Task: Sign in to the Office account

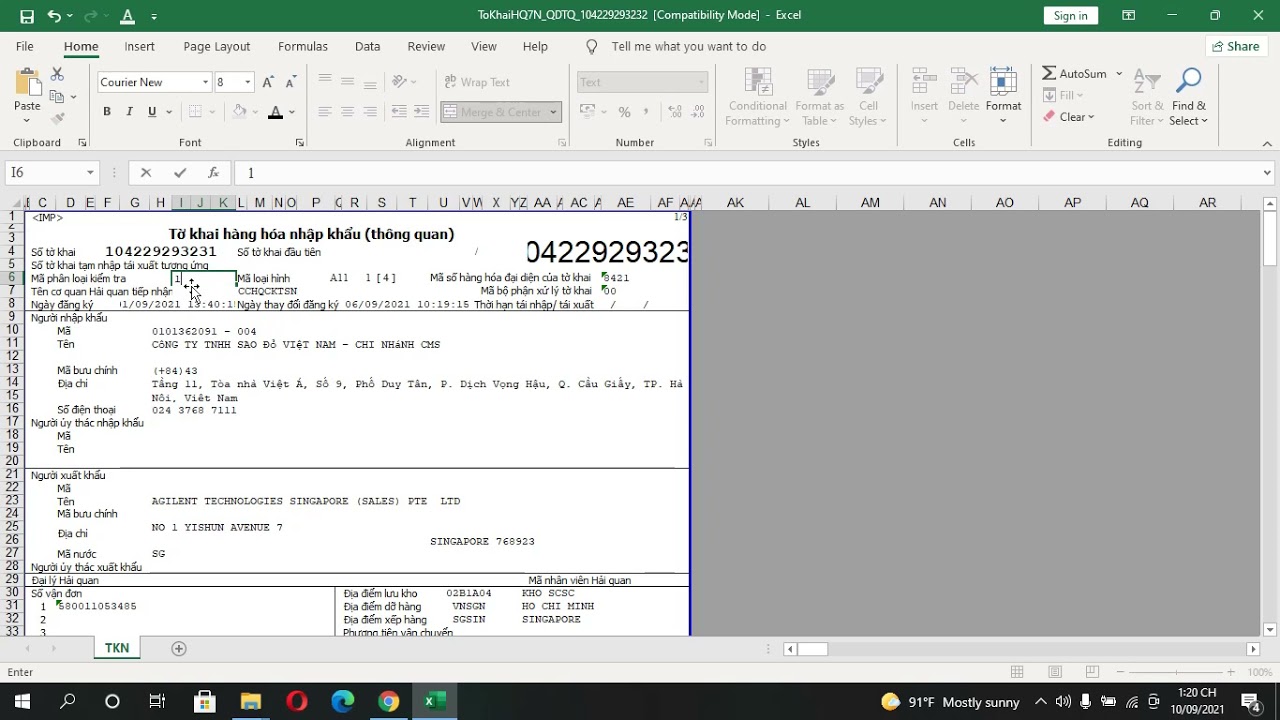Action: coord(1070,16)
